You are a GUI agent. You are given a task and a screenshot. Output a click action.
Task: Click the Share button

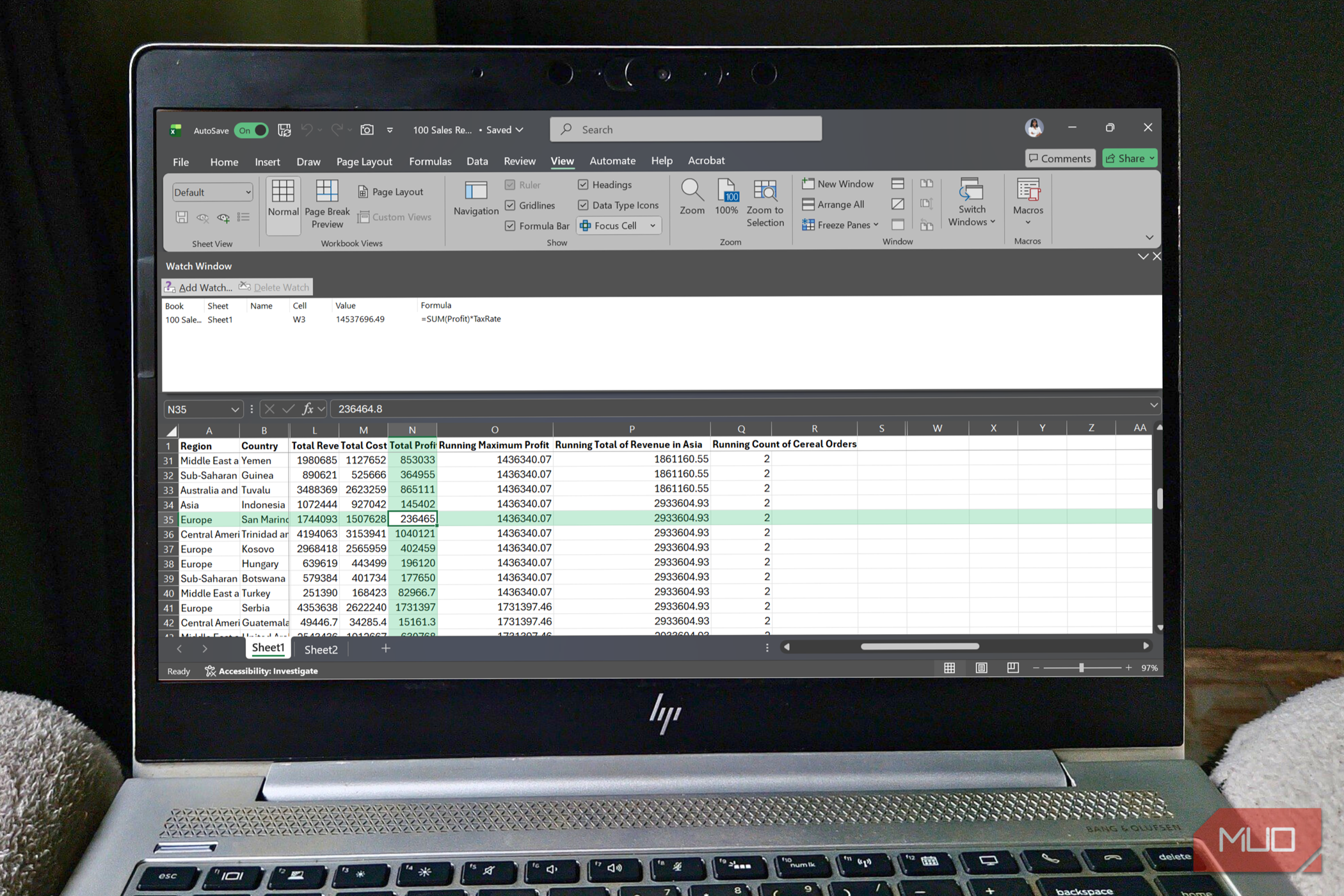(x=1128, y=158)
